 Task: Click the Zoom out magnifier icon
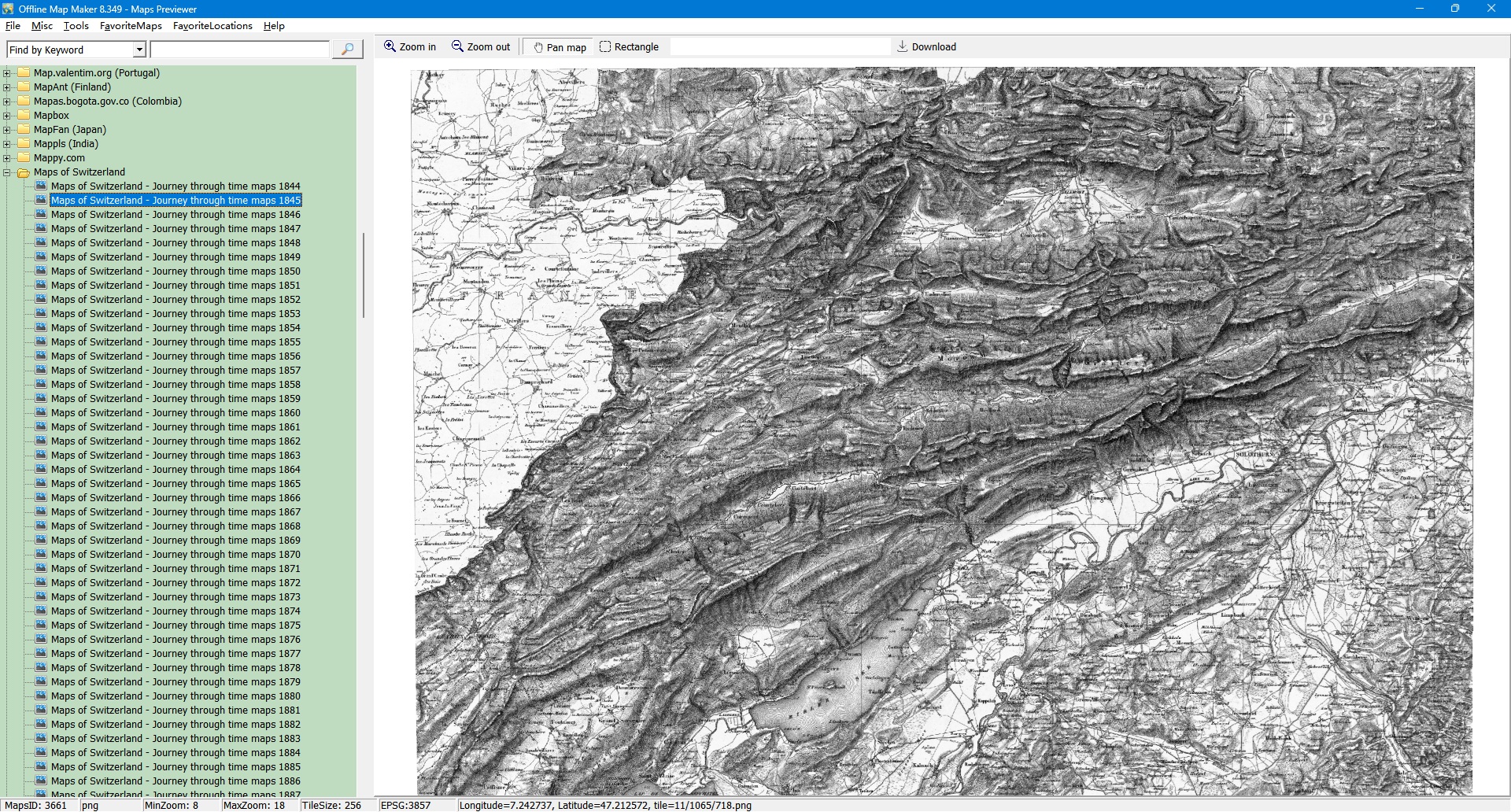pos(457,46)
